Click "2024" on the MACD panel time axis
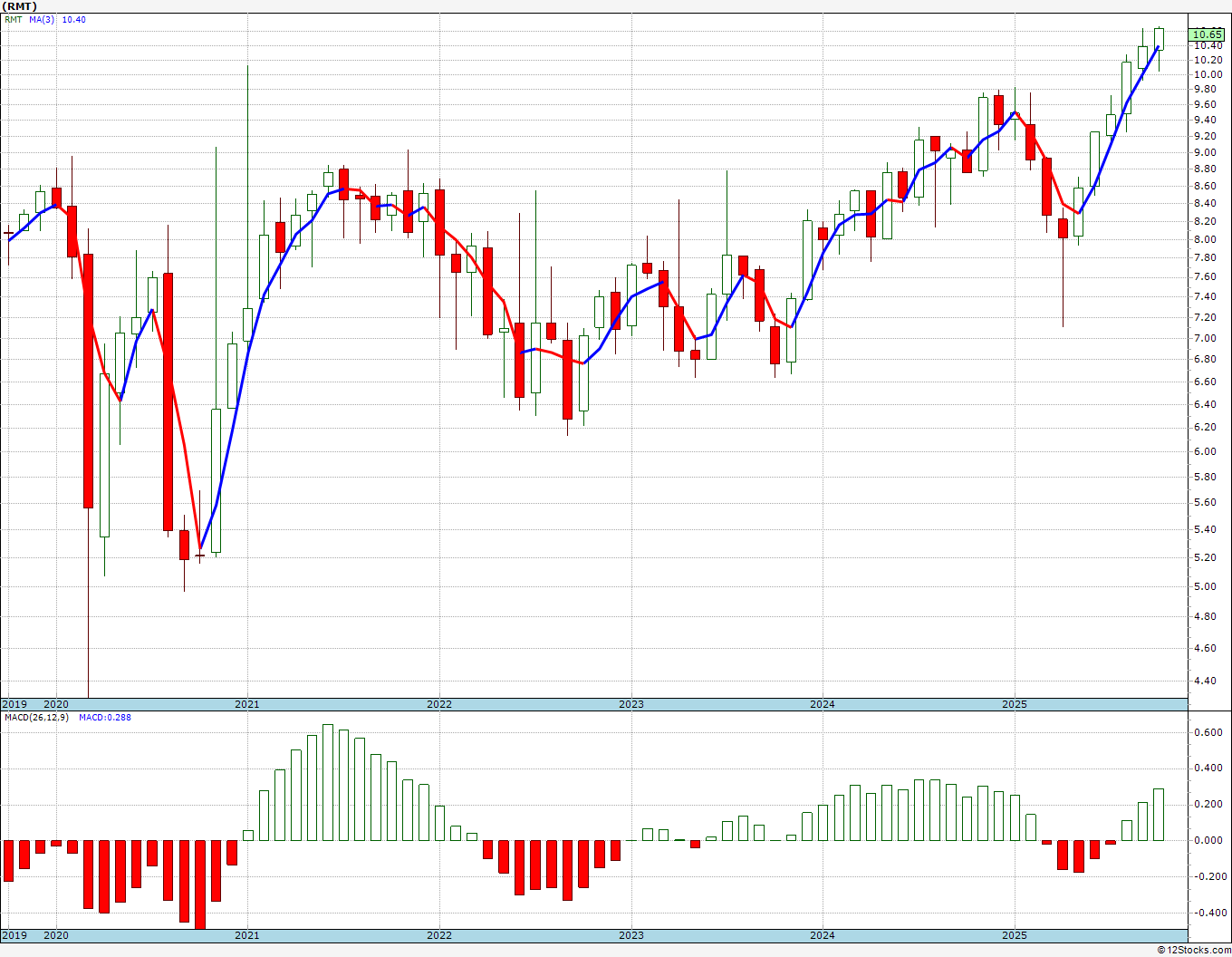 pos(823,935)
